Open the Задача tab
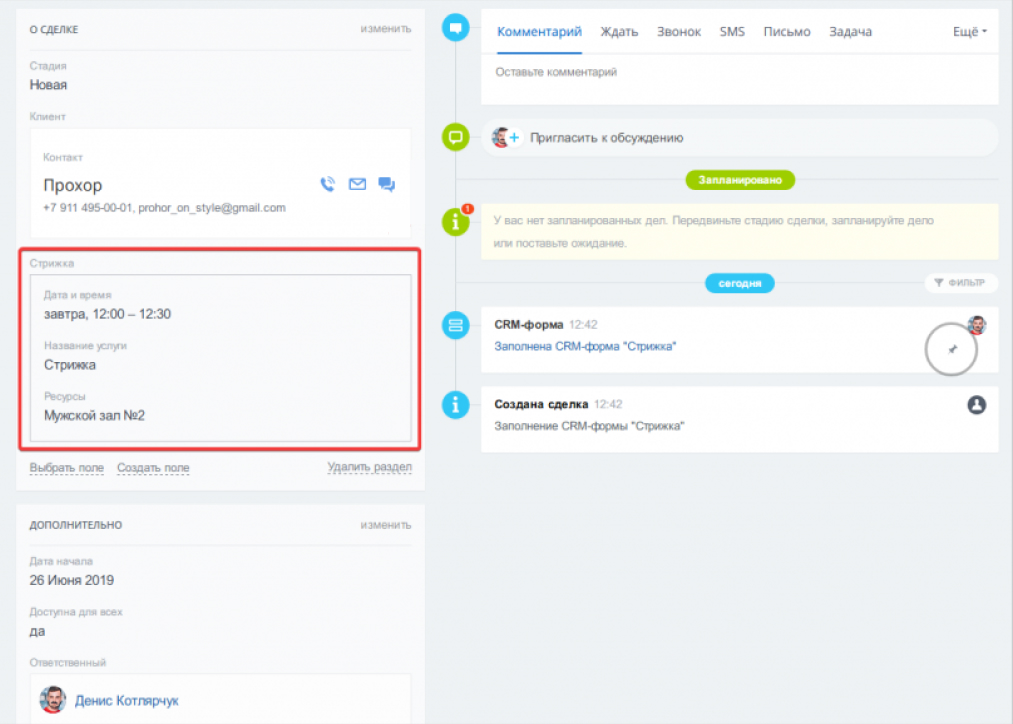Screen dimensions: 1013x724 tap(850, 32)
